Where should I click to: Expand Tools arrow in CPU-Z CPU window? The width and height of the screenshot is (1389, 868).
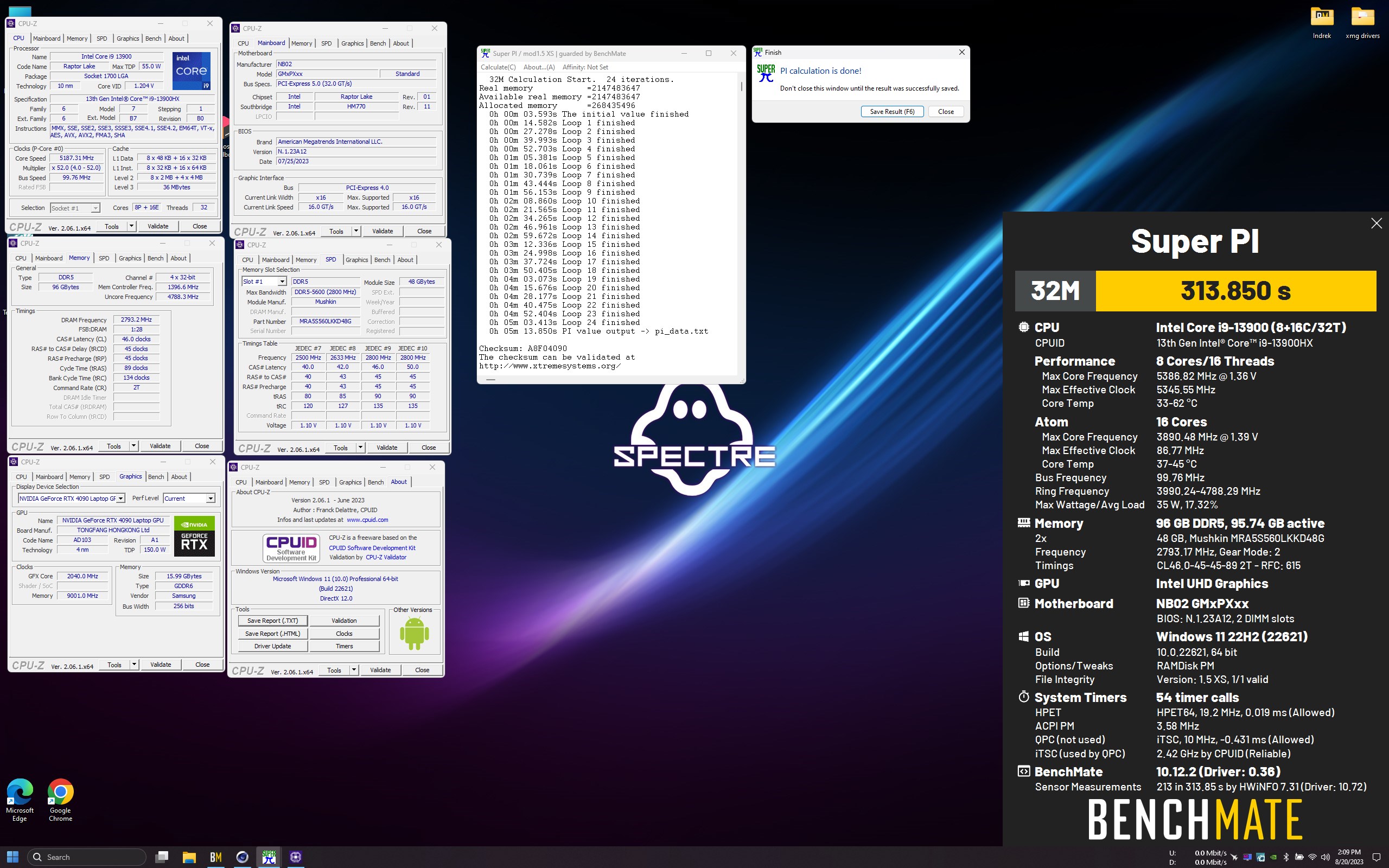[x=131, y=226]
